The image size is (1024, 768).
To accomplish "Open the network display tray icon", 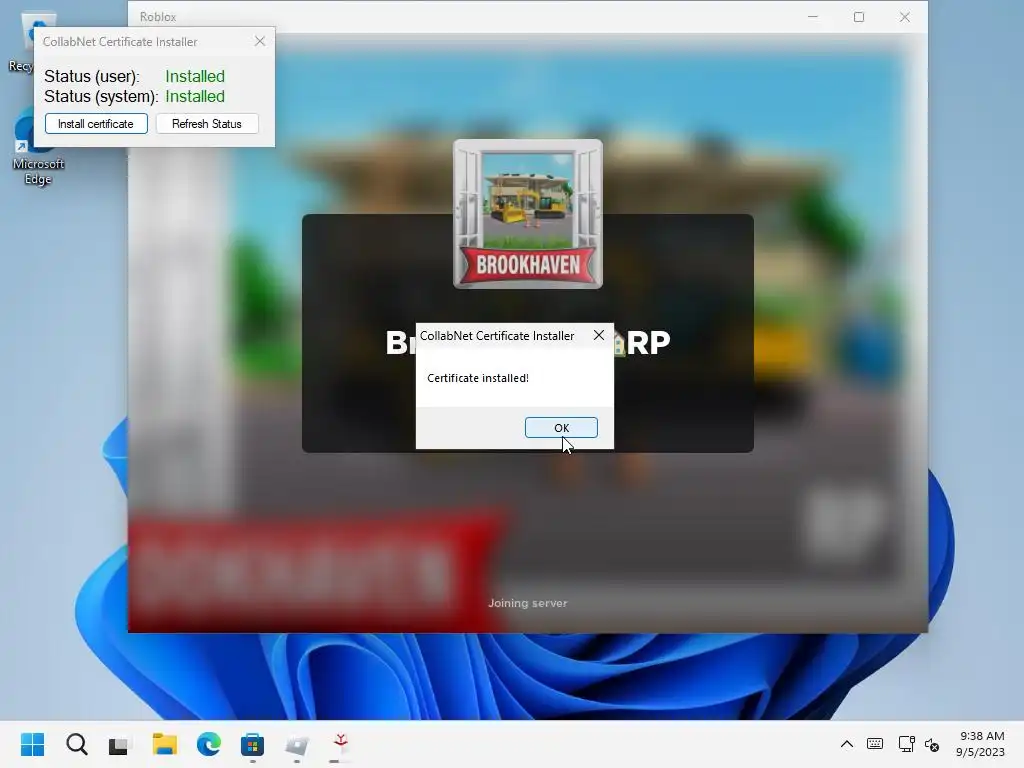I will click(906, 744).
